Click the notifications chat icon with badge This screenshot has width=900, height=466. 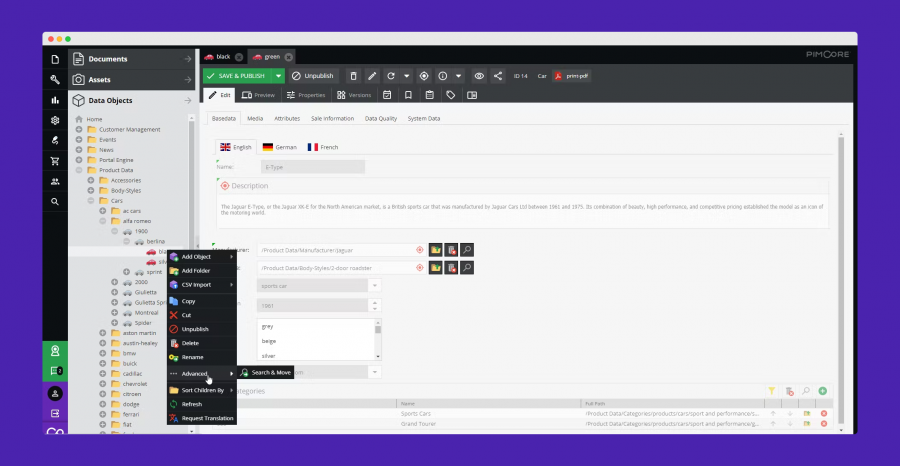[56, 371]
